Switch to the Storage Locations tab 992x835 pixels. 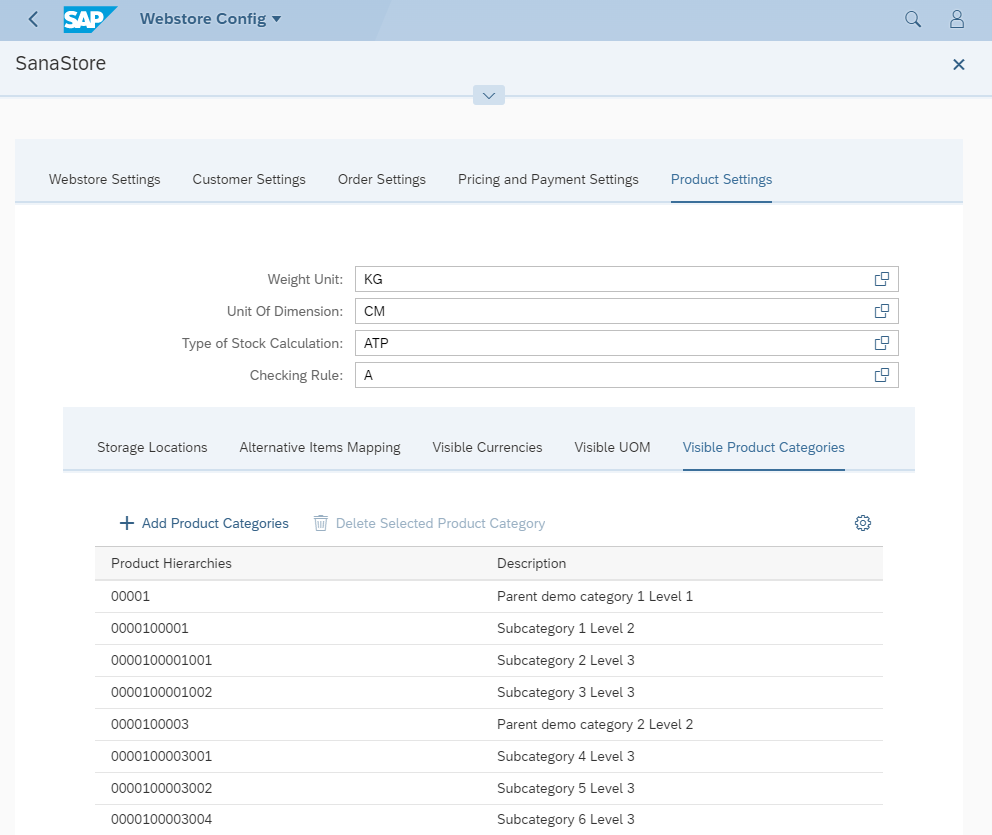(152, 447)
